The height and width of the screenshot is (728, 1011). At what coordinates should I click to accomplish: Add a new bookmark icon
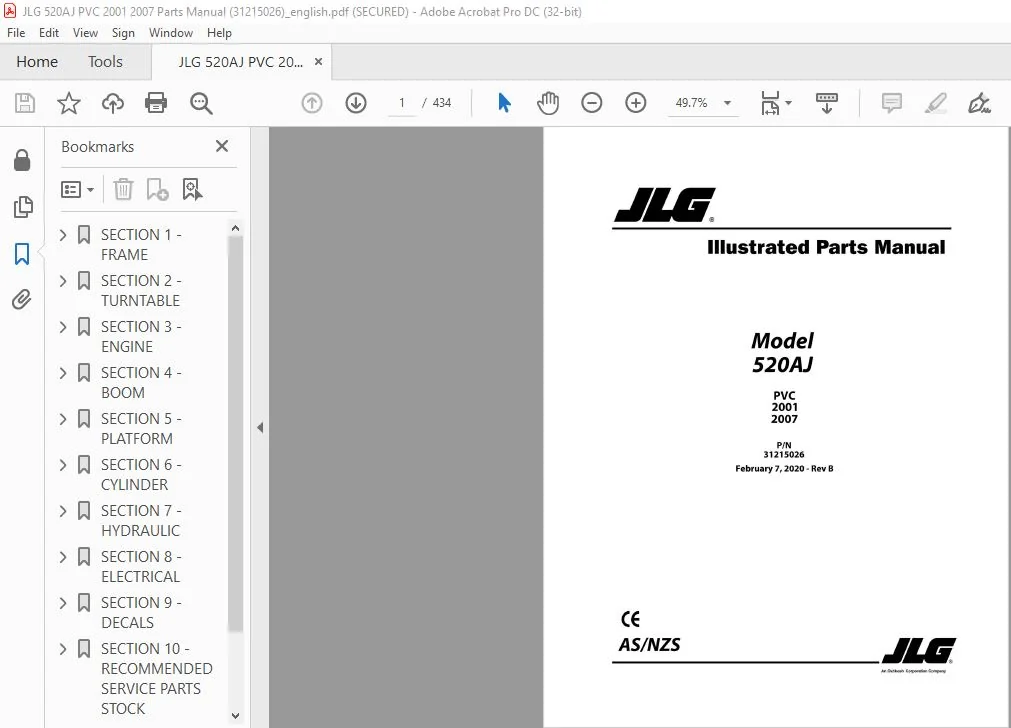tap(157, 190)
